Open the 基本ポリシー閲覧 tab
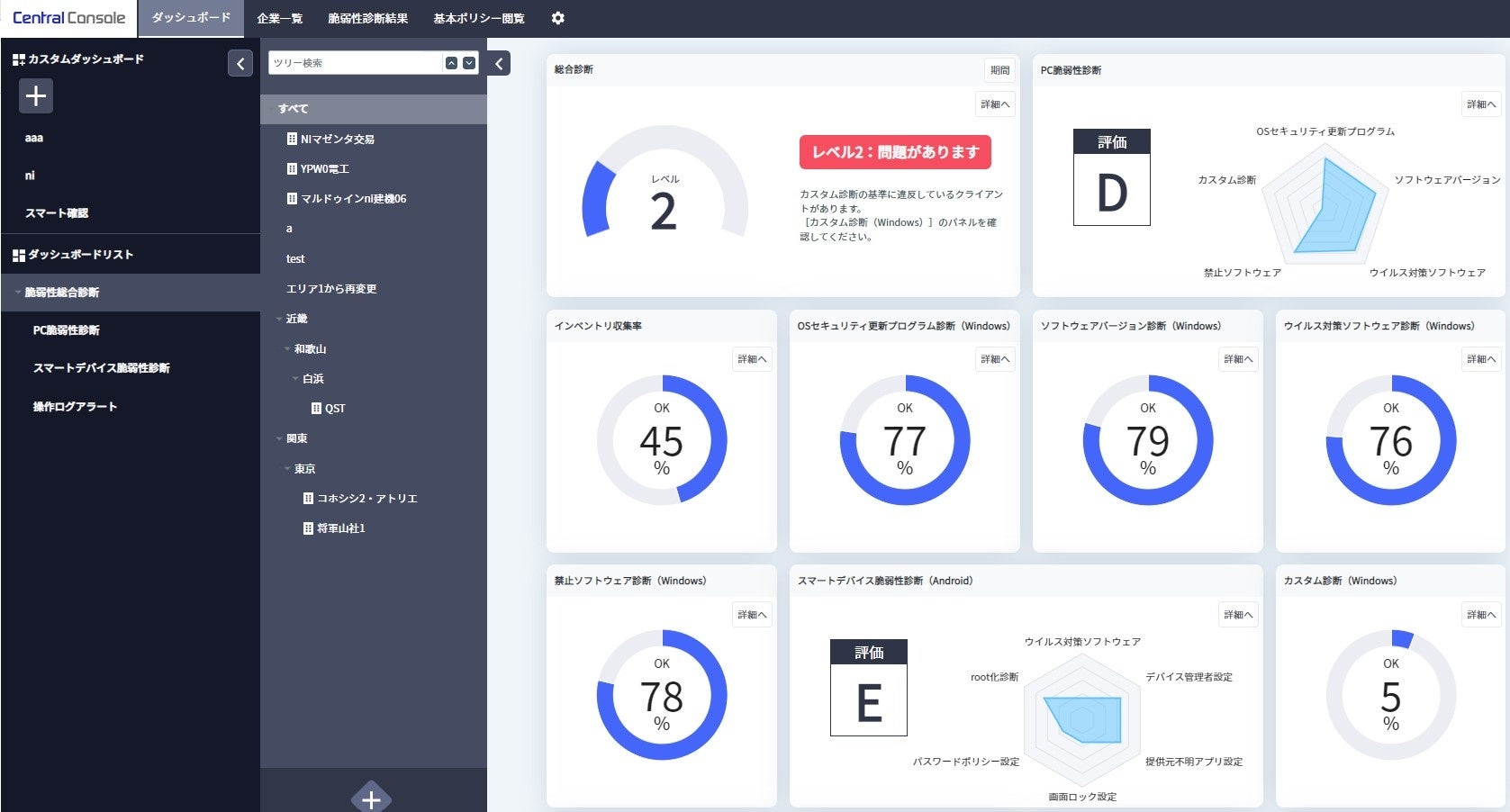 (479, 18)
